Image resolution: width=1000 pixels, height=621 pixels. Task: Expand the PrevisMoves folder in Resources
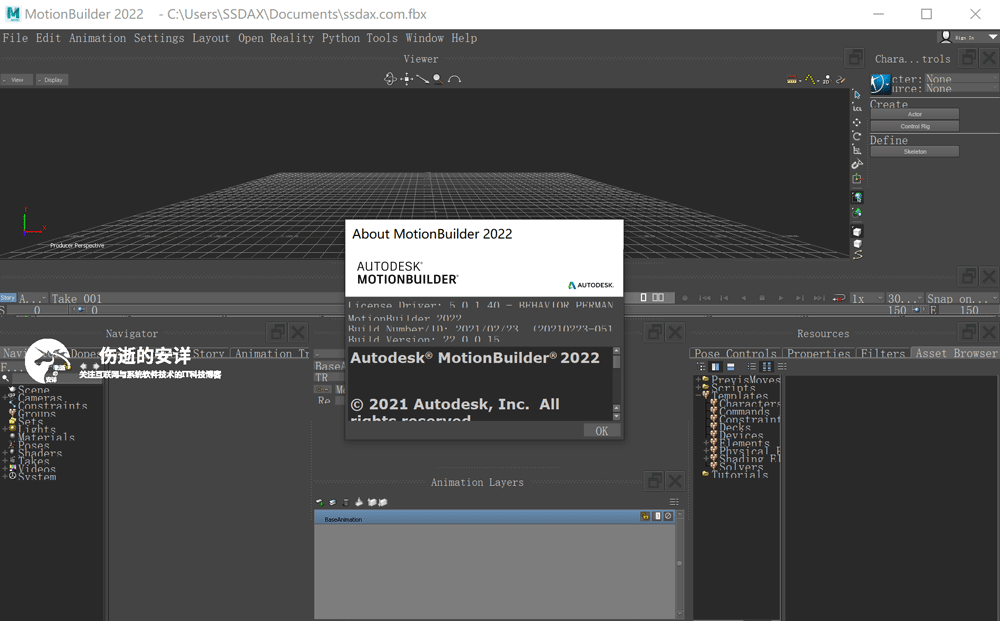[698, 379]
